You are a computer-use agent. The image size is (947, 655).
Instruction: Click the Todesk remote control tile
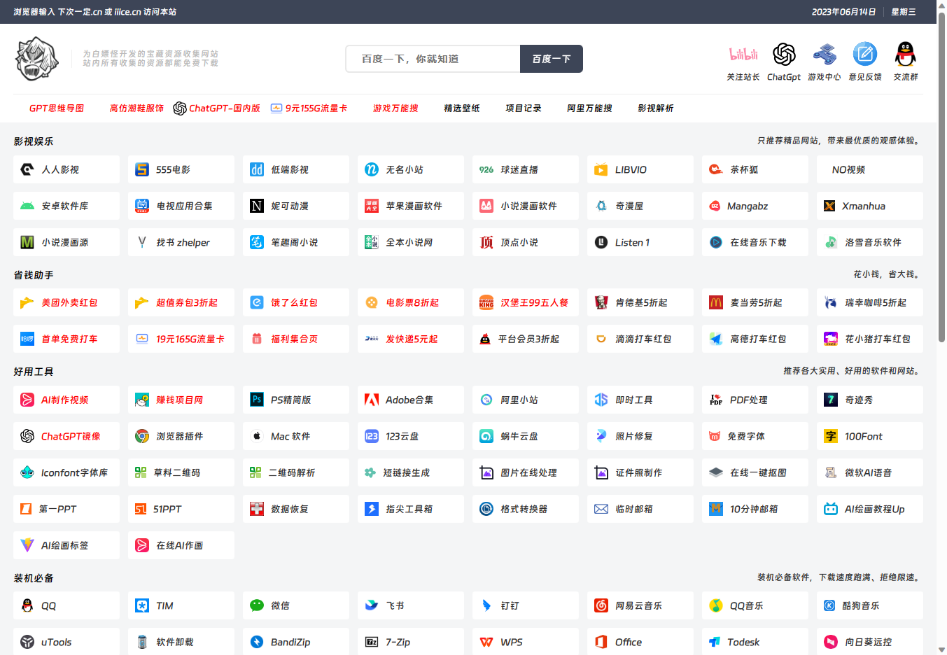coord(755,642)
